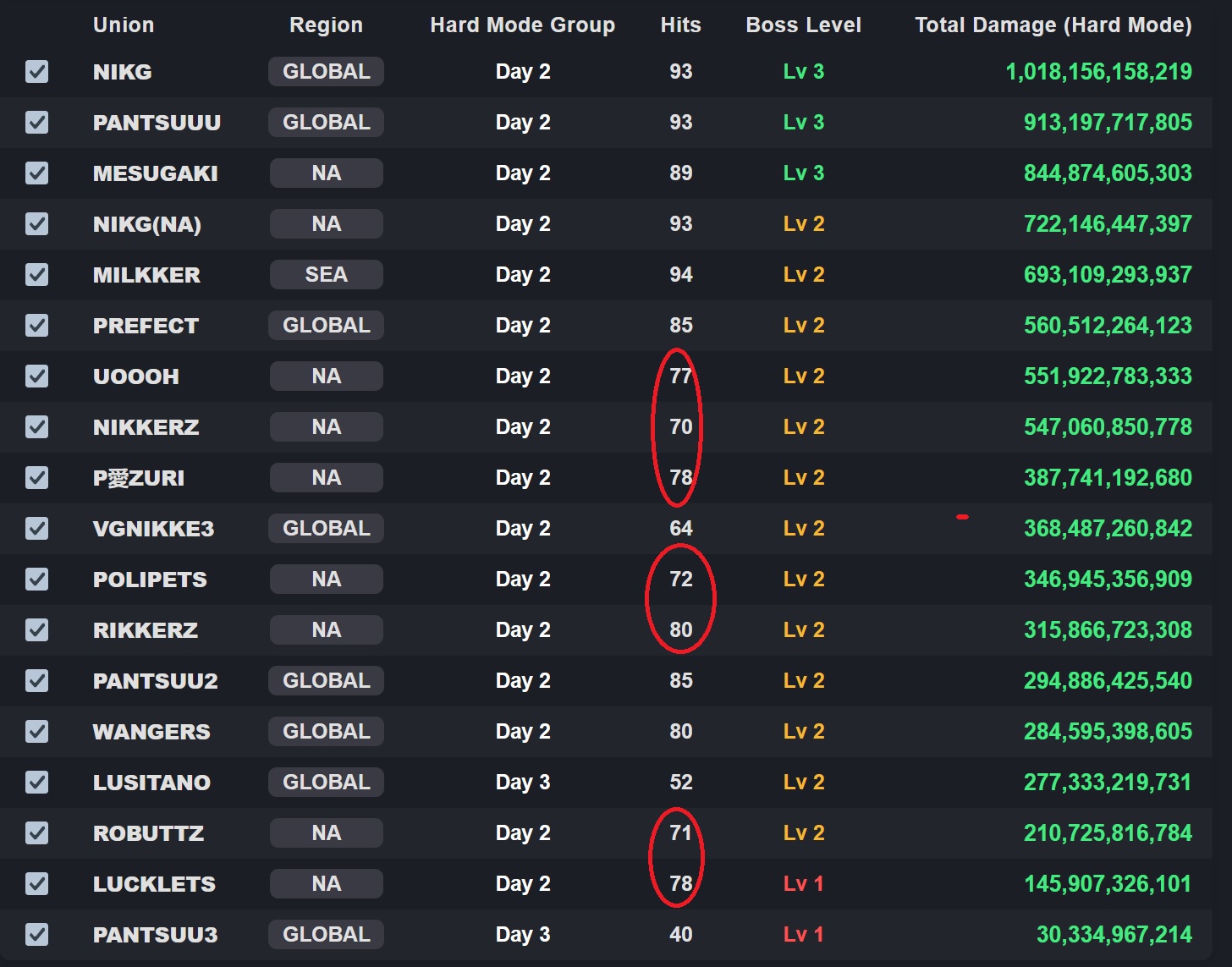Open the NIKG union name
1232x967 pixels.
(123, 72)
